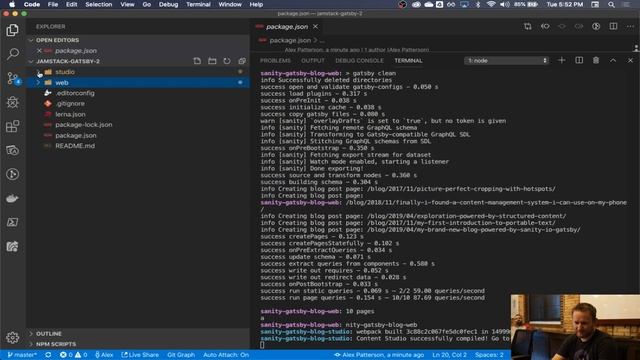640x360 pixels.
Task: Maximize the terminal panel with chevron up
Action: [x=613, y=60]
